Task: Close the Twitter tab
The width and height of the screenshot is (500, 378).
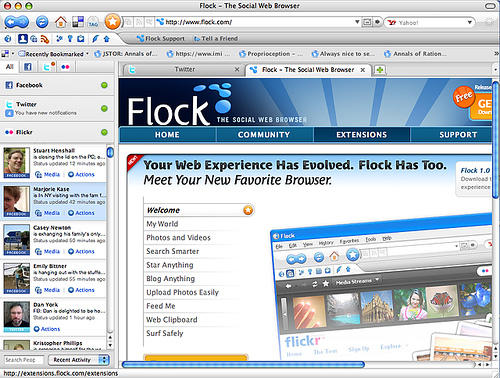Action: [237, 69]
